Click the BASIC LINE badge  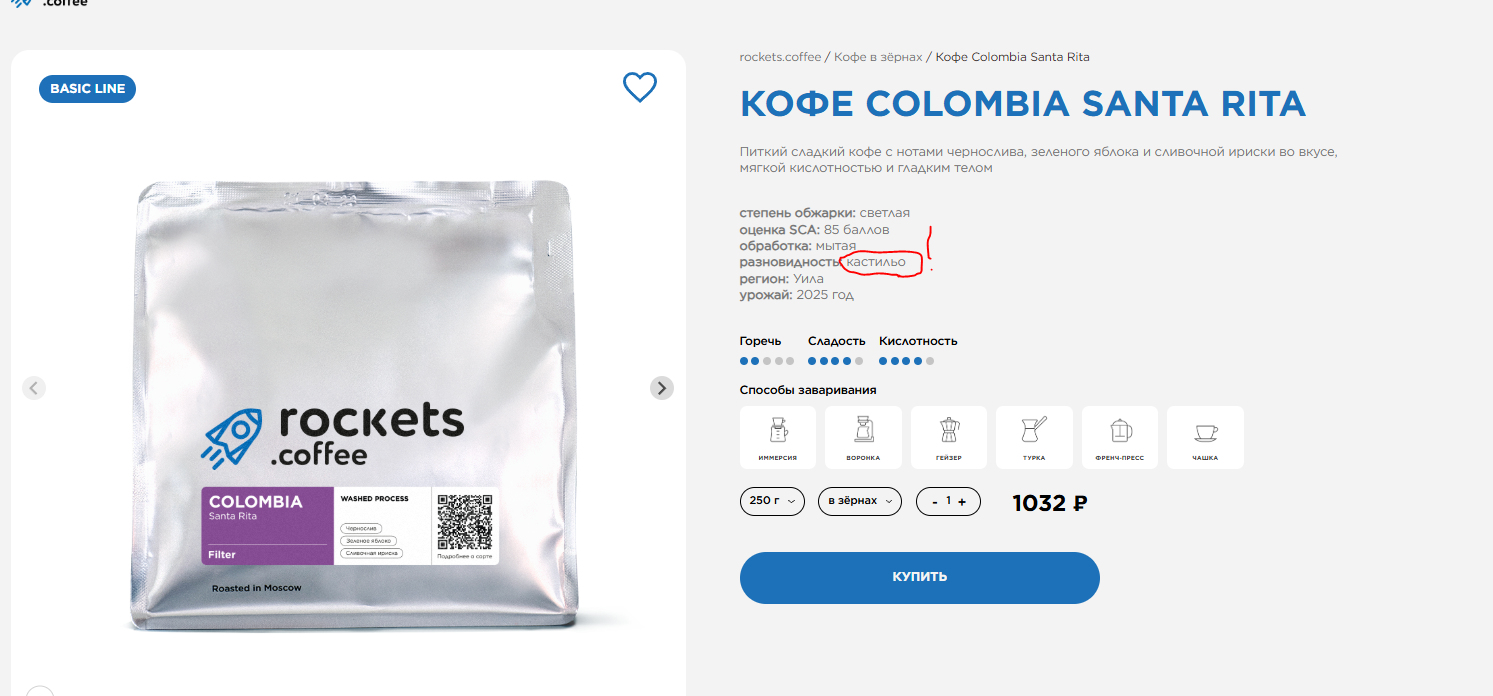pyautogui.click(x=87, y=89)
